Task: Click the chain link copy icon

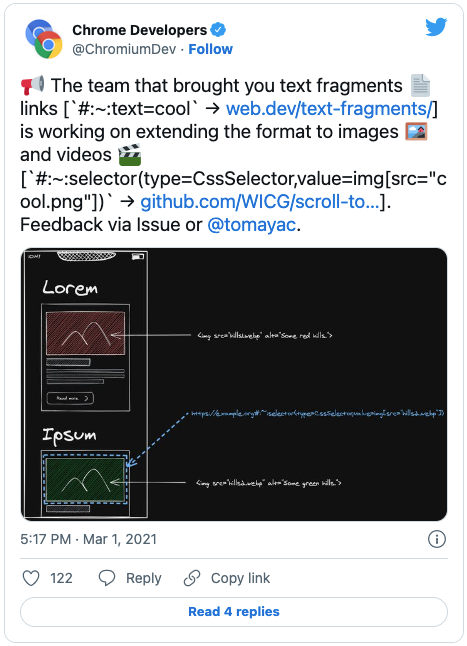Action: [192, 578]
